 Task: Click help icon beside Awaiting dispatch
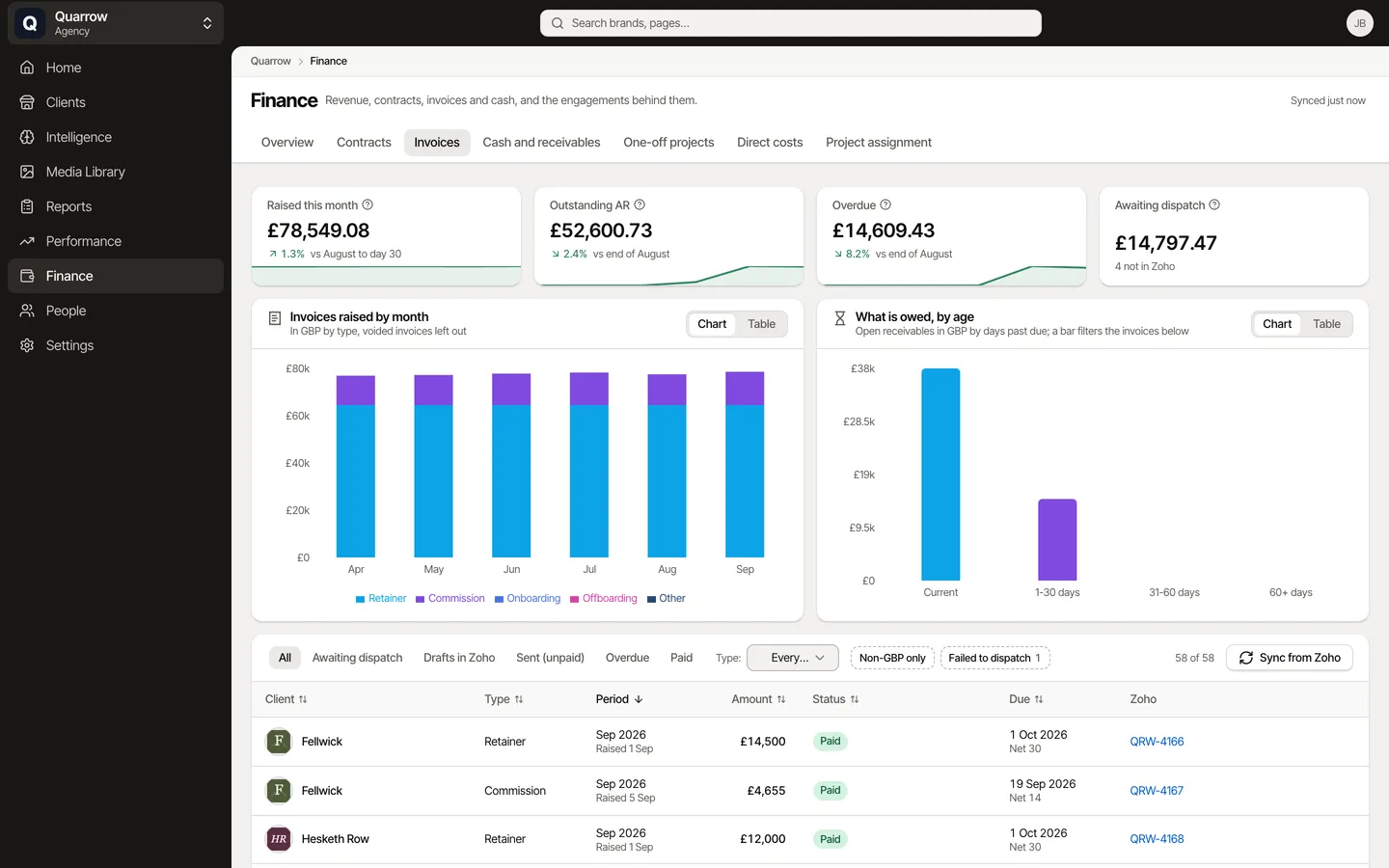[1214, 204]
